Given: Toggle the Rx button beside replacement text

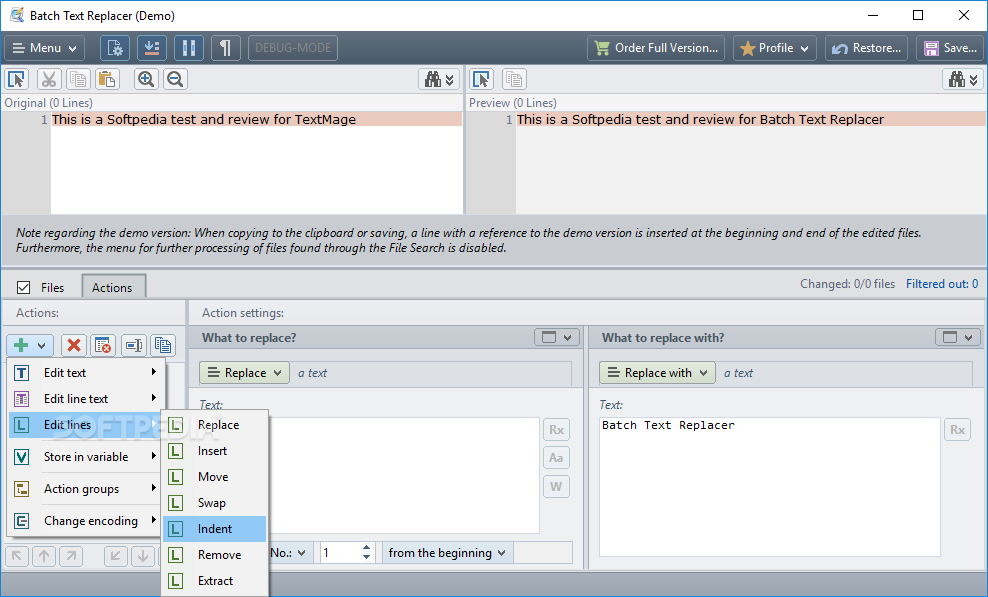Looking at the screenshot, I should tap(957, 430).
